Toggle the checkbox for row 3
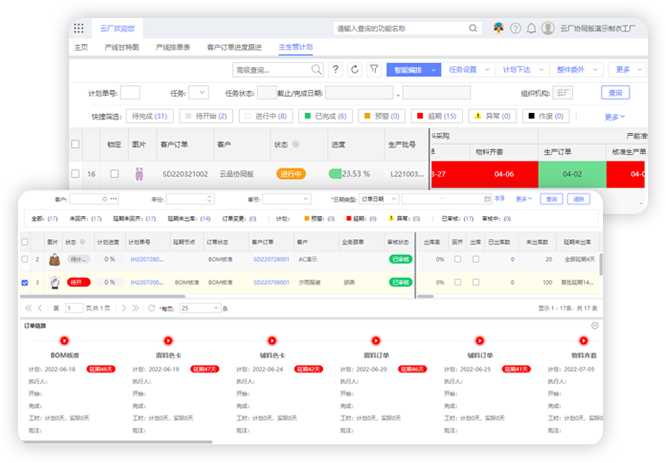Screen dimensions: 666x463 (25, 283)
